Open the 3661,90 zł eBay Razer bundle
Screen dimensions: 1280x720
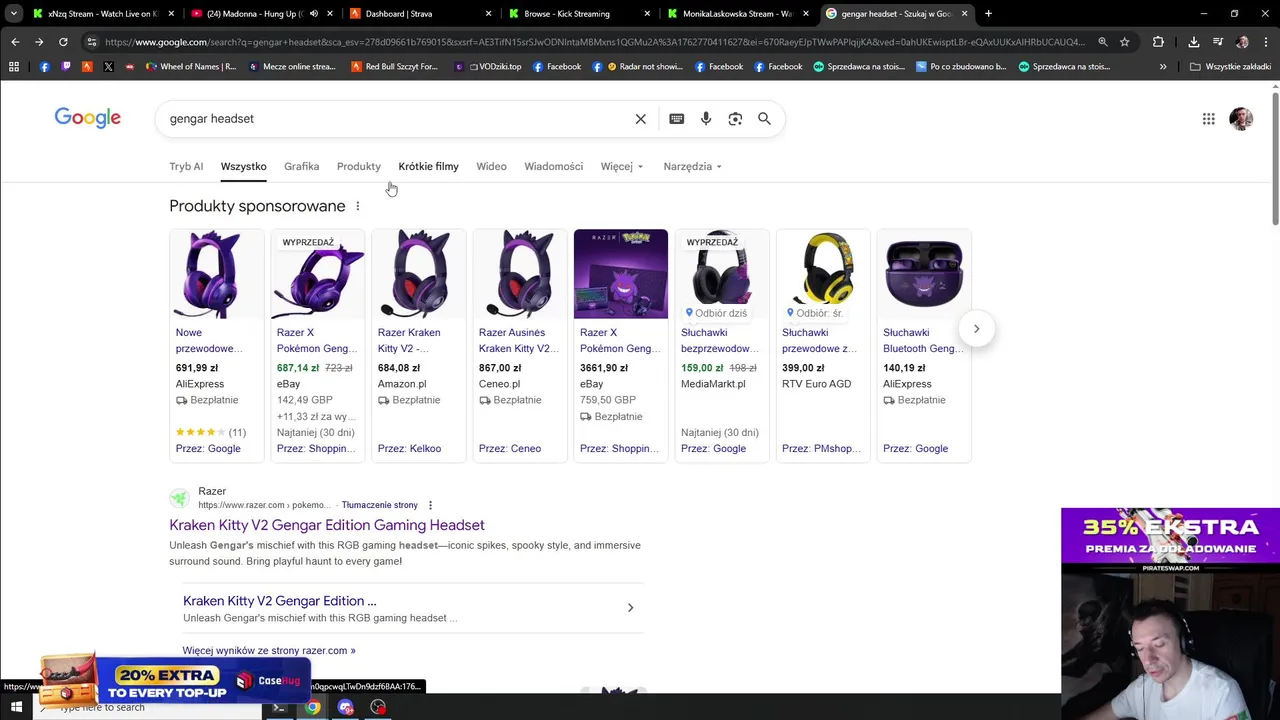tap(621, 345)
